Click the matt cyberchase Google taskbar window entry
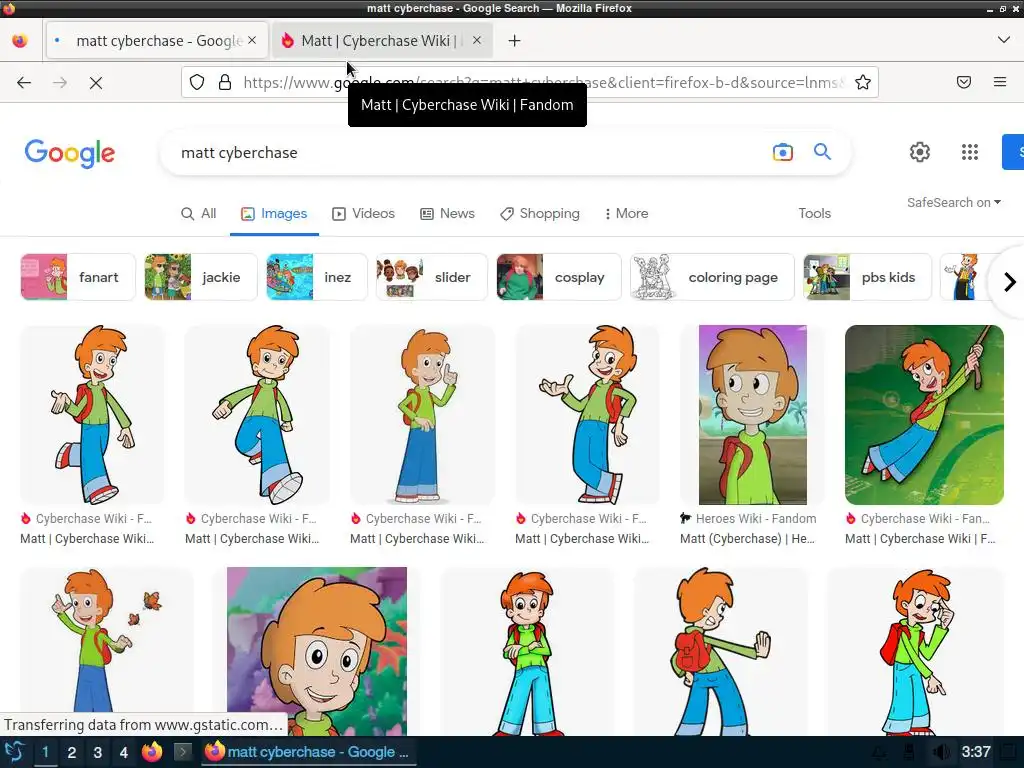Screen dimensions: 1024x768 pos(307,752)
